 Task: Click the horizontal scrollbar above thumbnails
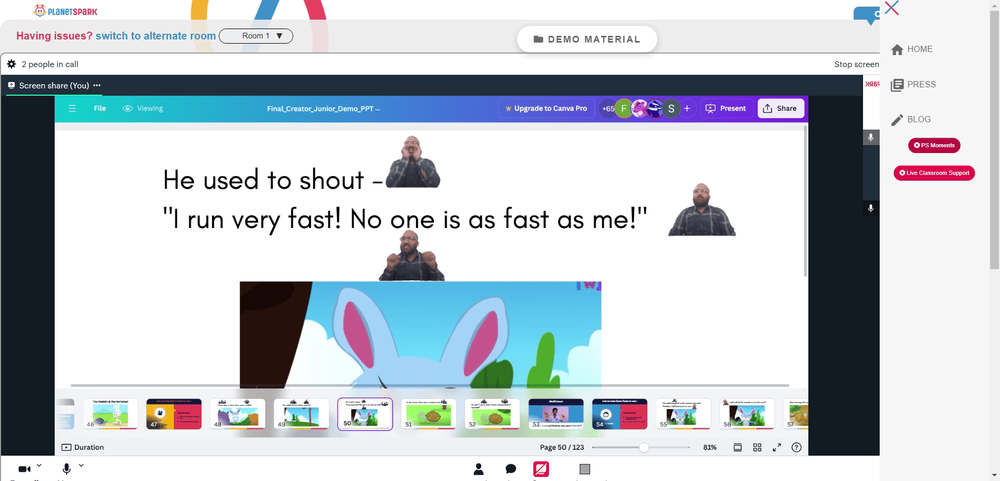[x=429, y=385]
